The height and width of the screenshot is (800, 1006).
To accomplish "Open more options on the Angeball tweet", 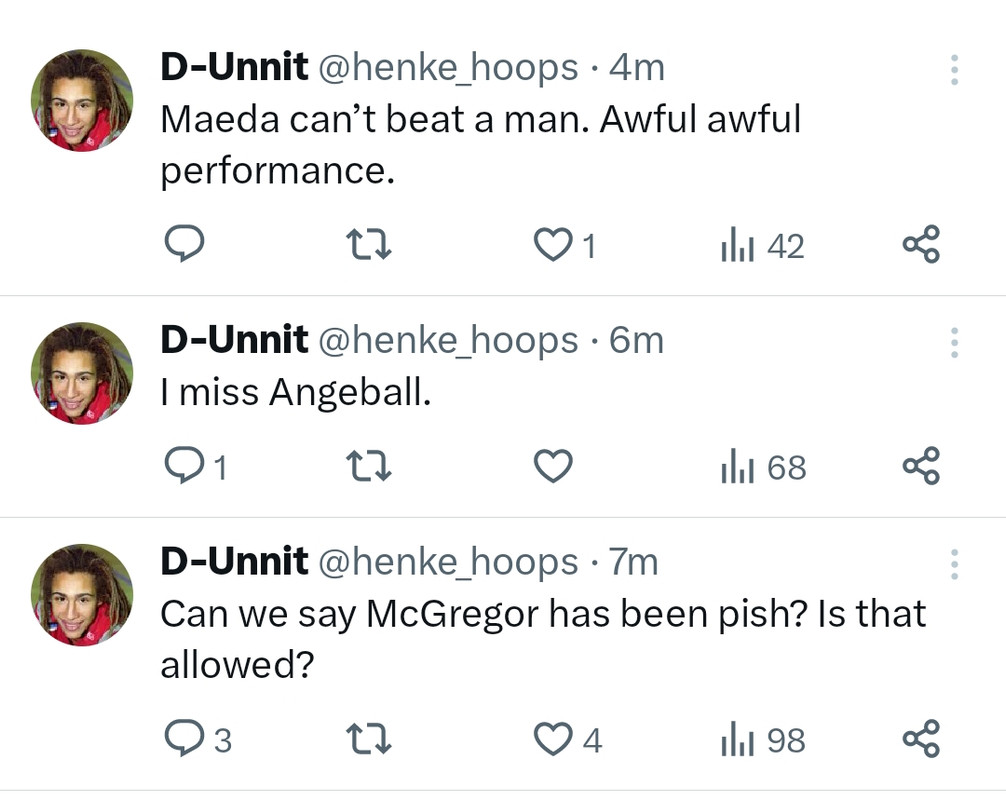I will tap(954, 343).
